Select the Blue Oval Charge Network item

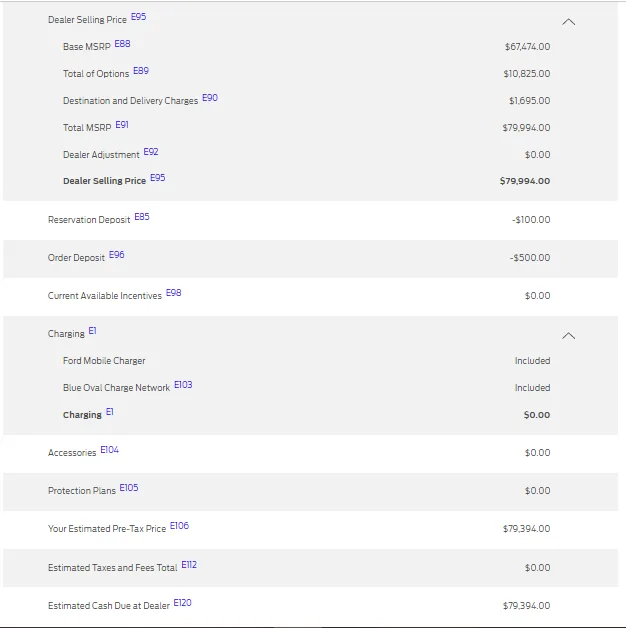coord(116,388)
